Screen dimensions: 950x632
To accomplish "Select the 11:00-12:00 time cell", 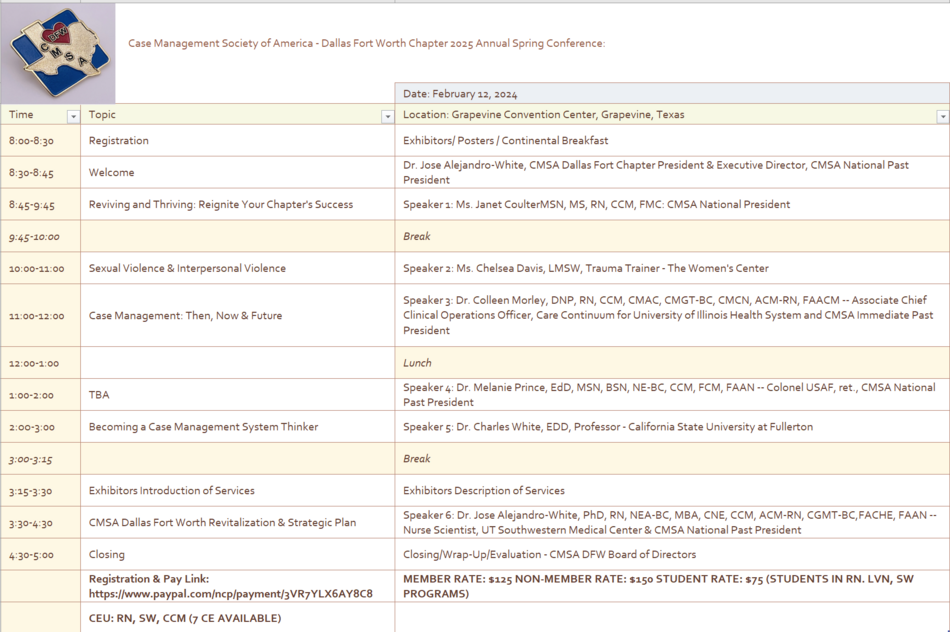I will click(41, 316).
